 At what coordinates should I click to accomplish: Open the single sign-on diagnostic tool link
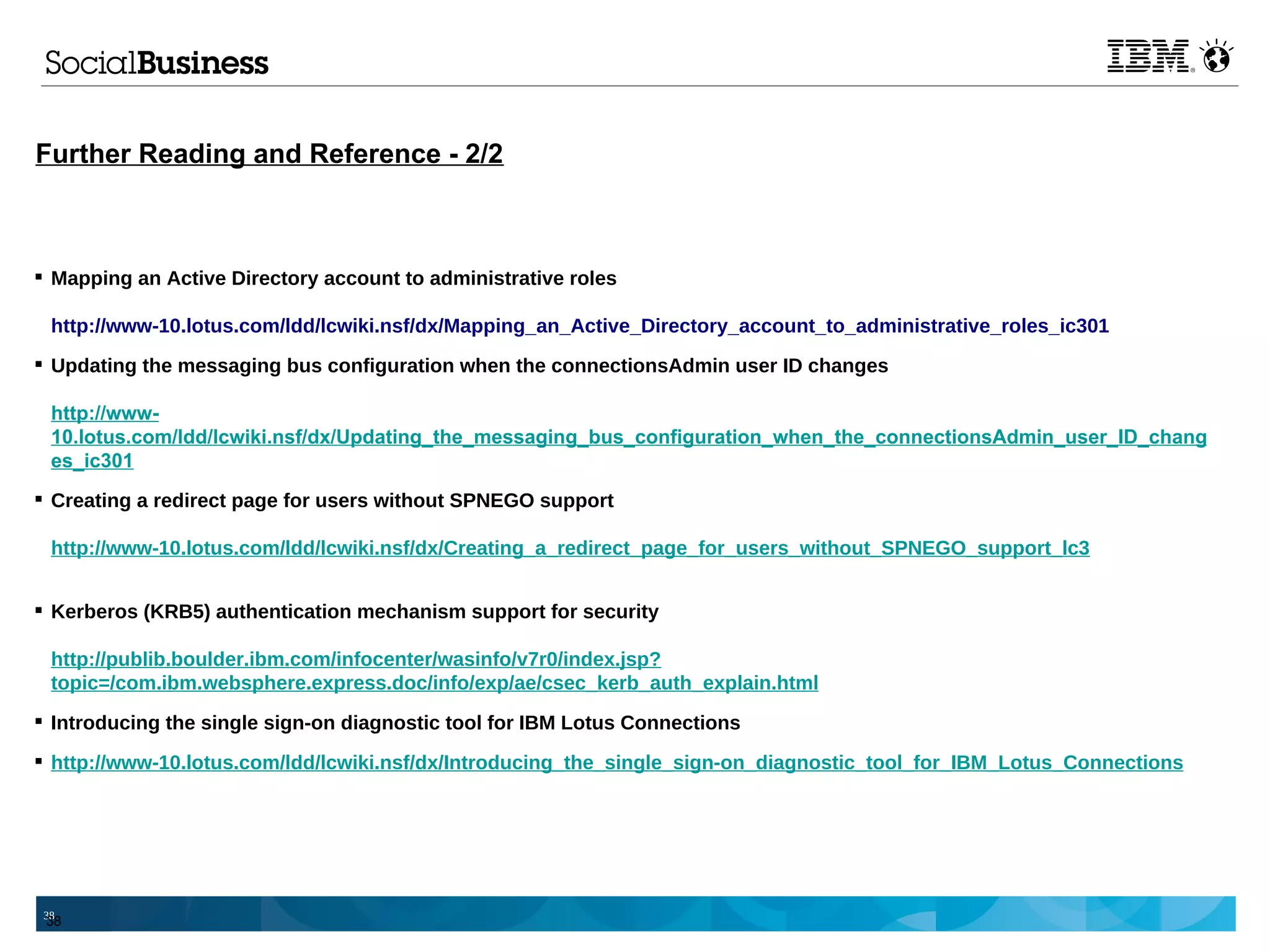(x=617, y=762)
